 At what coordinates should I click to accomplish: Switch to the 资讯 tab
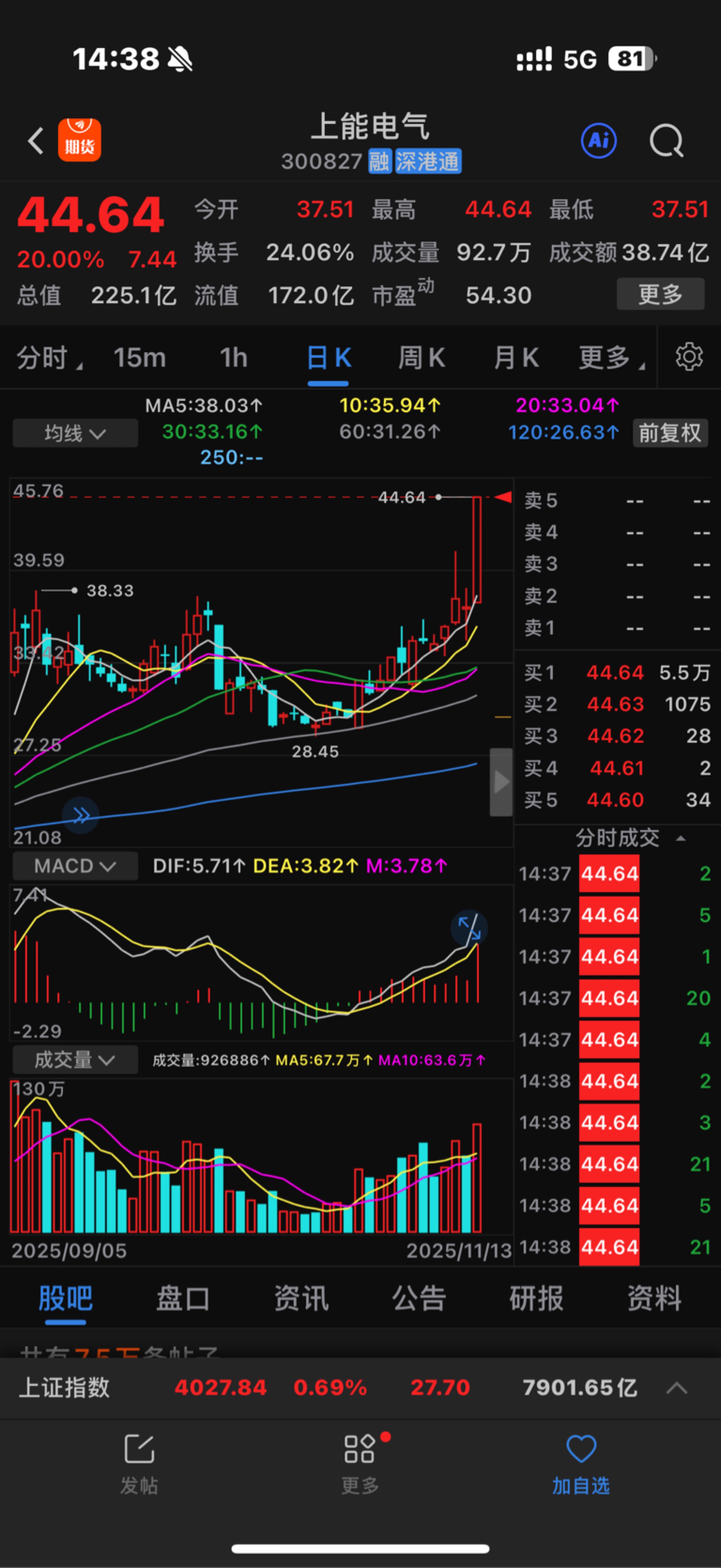pos(300,1298)
